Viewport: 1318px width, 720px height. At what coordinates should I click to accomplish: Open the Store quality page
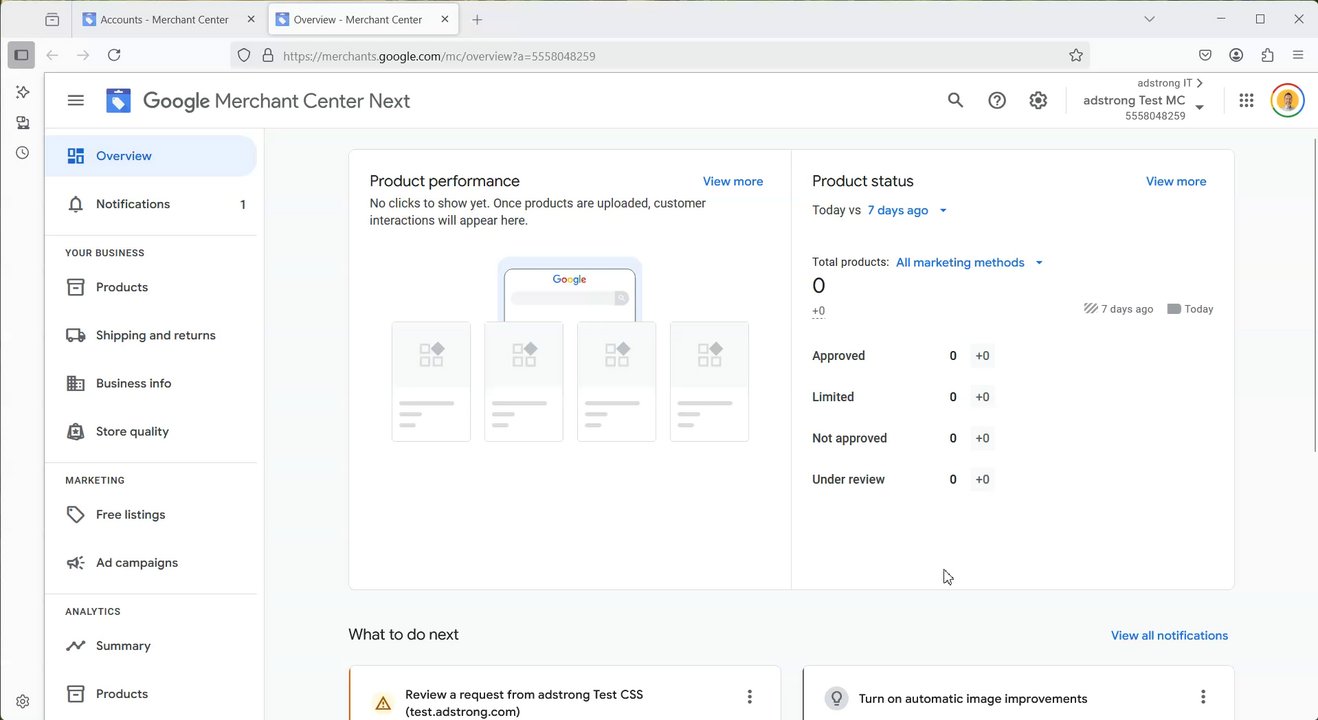(132, 431)
